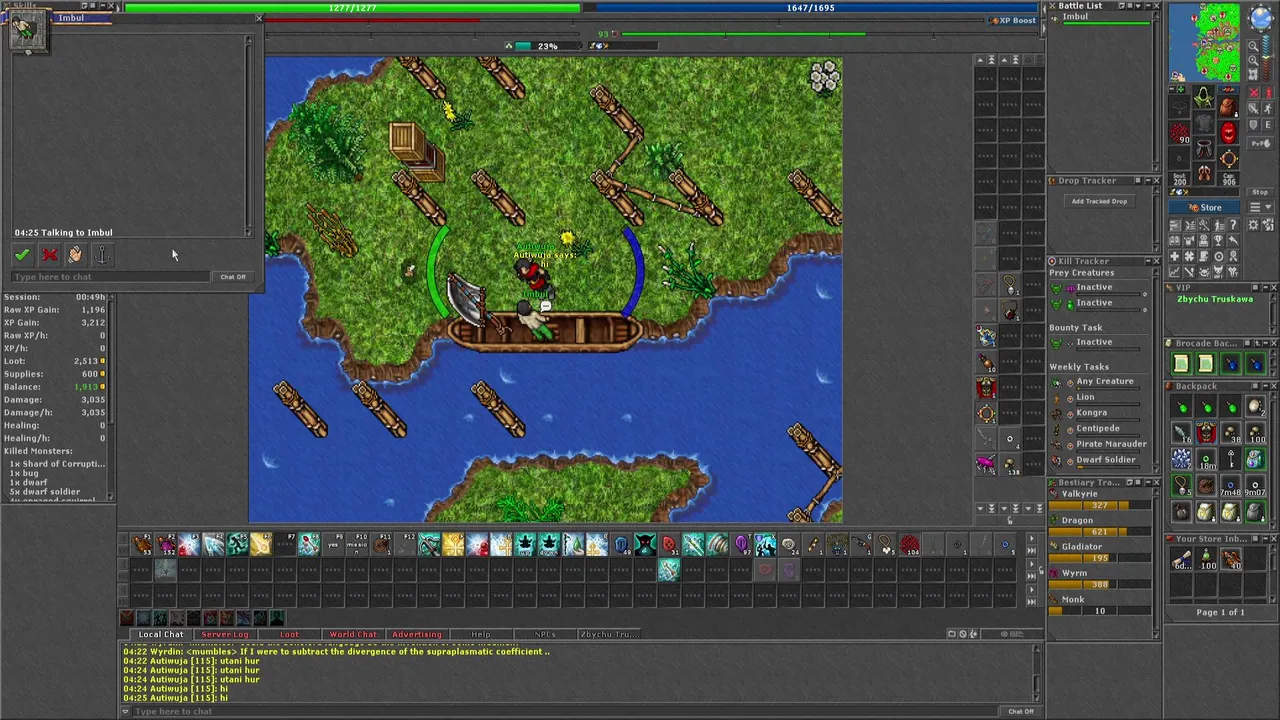Viewport: 1280px width, 720px height.
Task: Click the crystal cluster item in Backpack
Action: 1181,460
